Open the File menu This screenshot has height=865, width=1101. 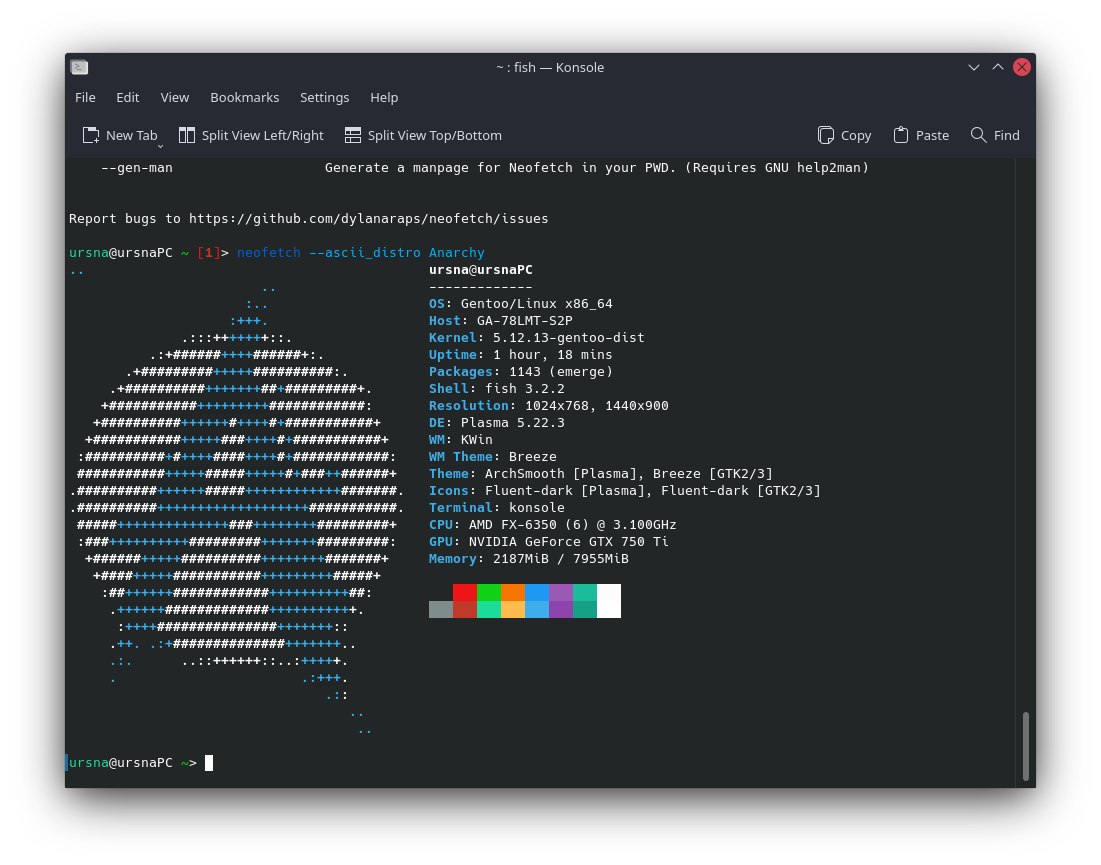(85, 98)
